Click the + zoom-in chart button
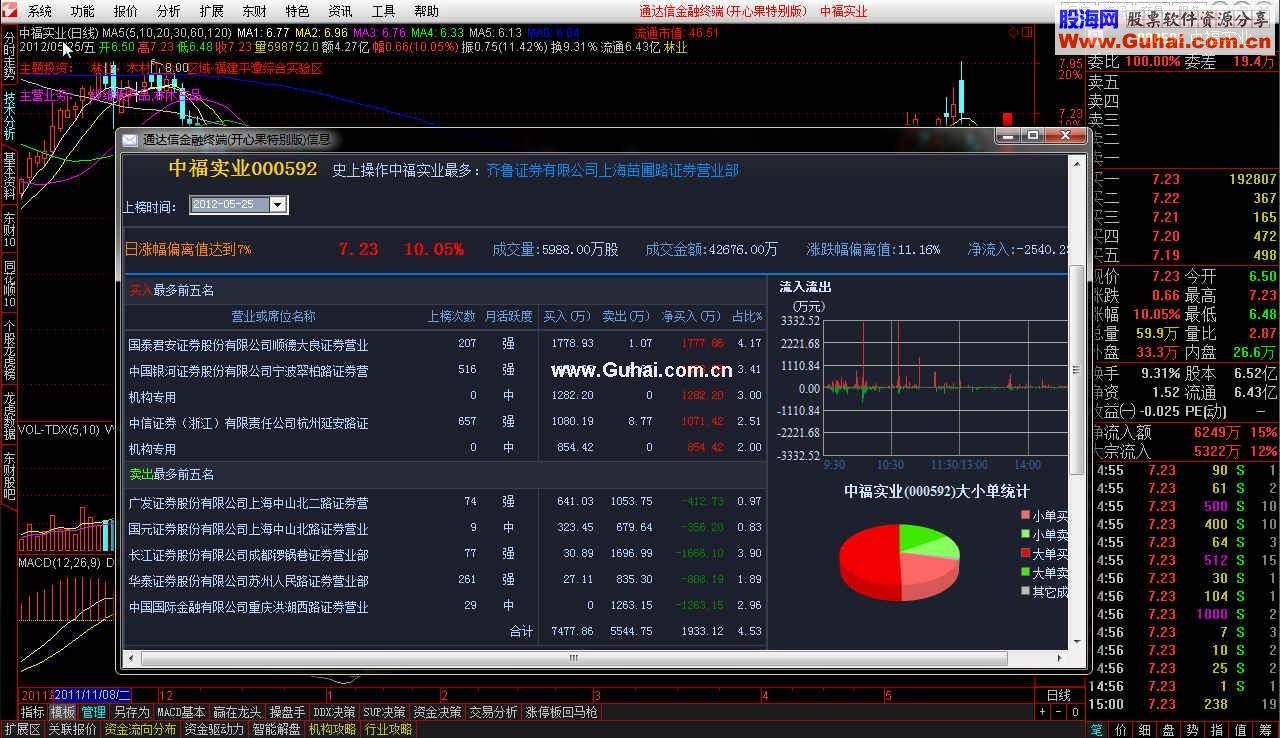 pos(1042,712)
